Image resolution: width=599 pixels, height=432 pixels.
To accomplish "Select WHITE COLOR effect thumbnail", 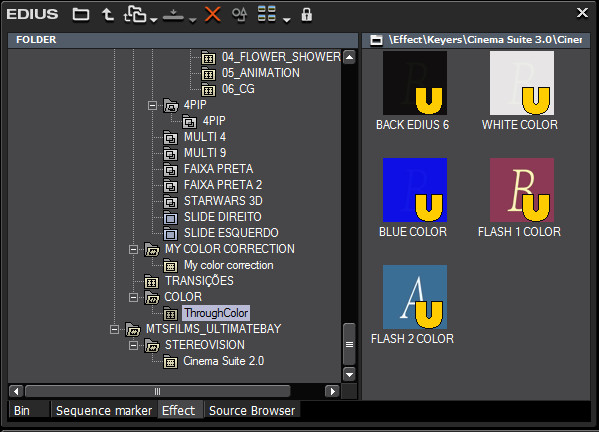I will [521, 83].
